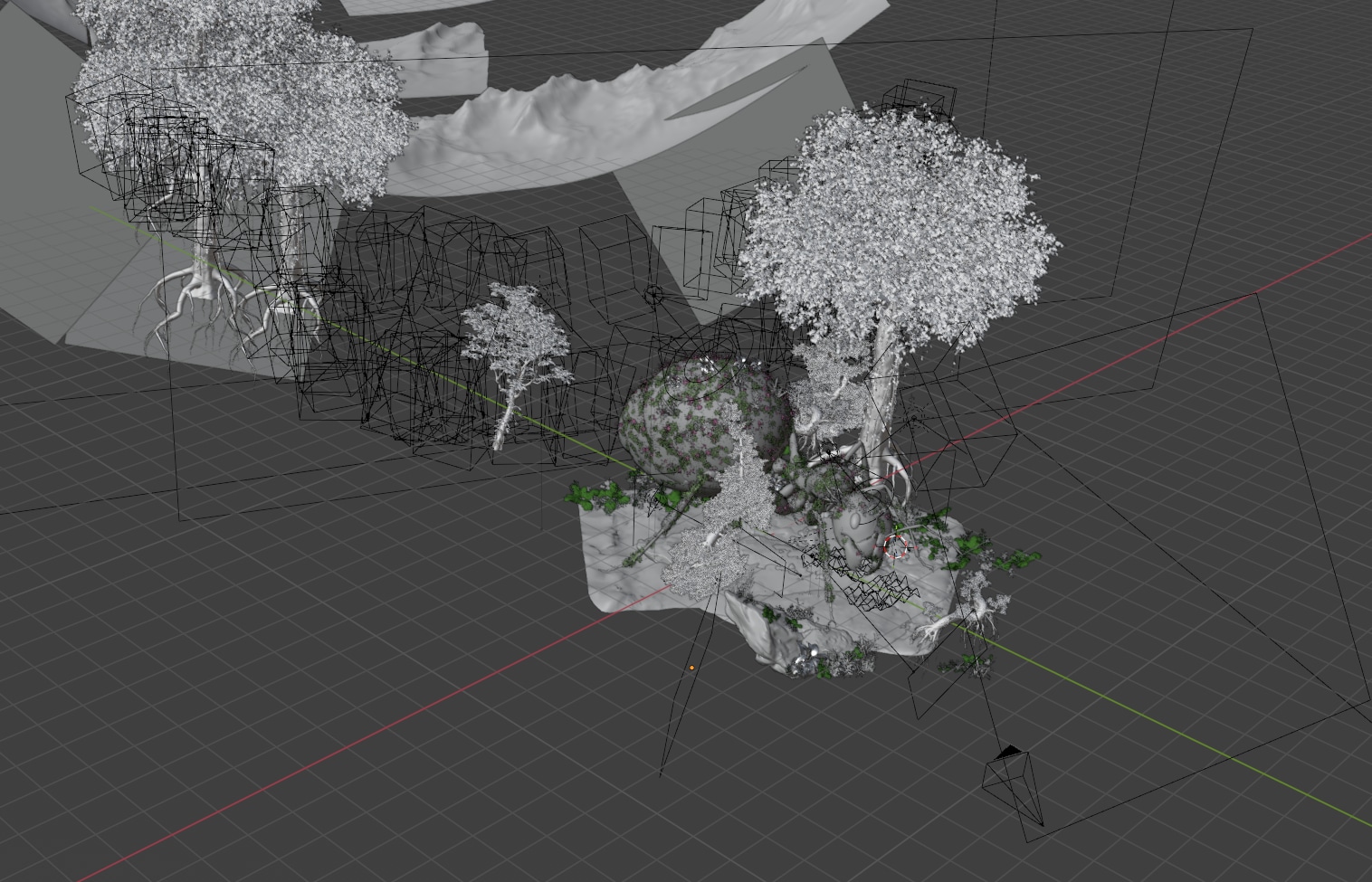Click the red-white 3D cursor
Screen dimensions: 1372x882
(896, 546)
